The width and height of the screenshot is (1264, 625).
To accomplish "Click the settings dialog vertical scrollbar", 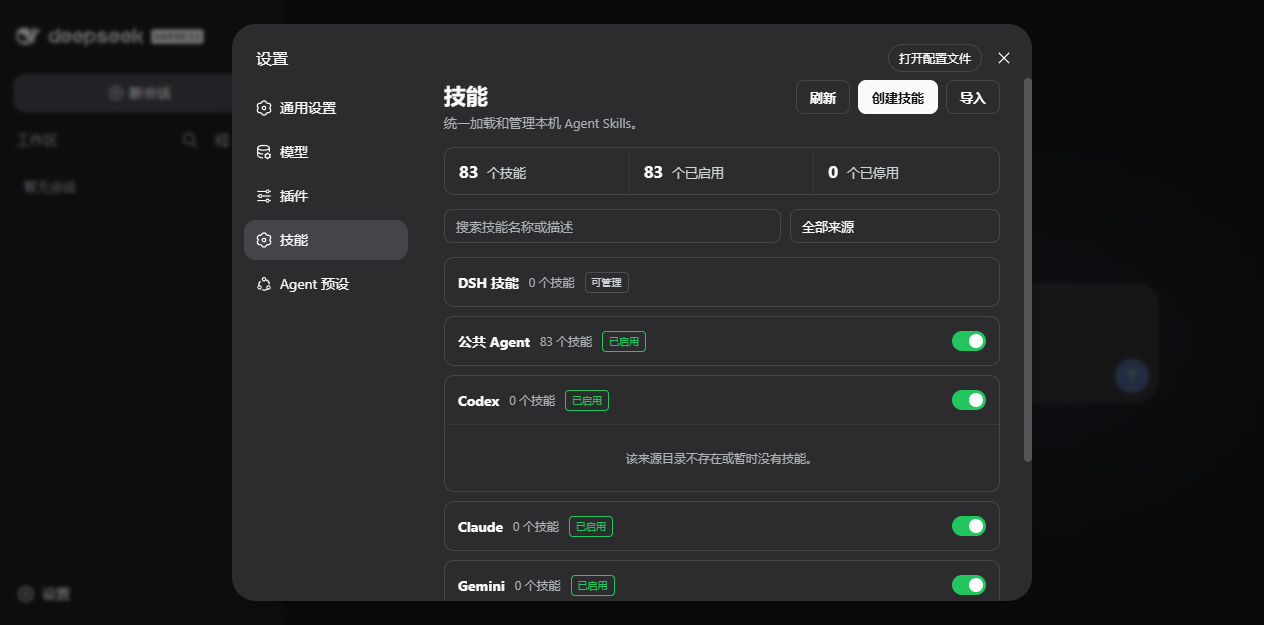I will (1027, 270).
